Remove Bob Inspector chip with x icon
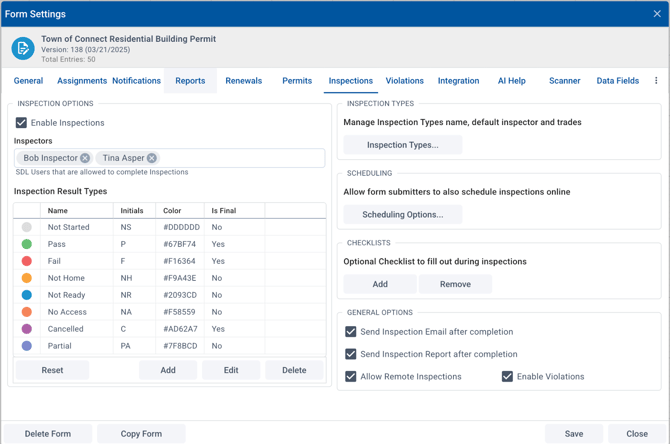 pos(85,158)
